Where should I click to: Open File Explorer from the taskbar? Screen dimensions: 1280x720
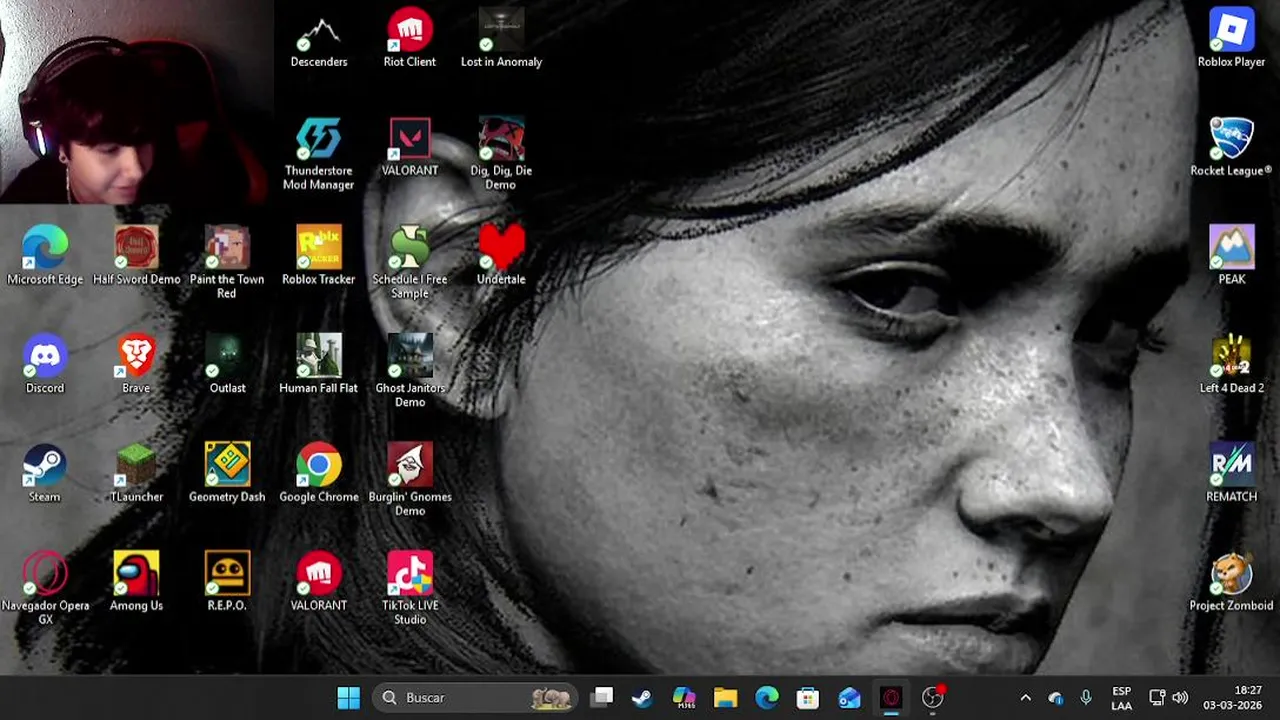[725, 698]
